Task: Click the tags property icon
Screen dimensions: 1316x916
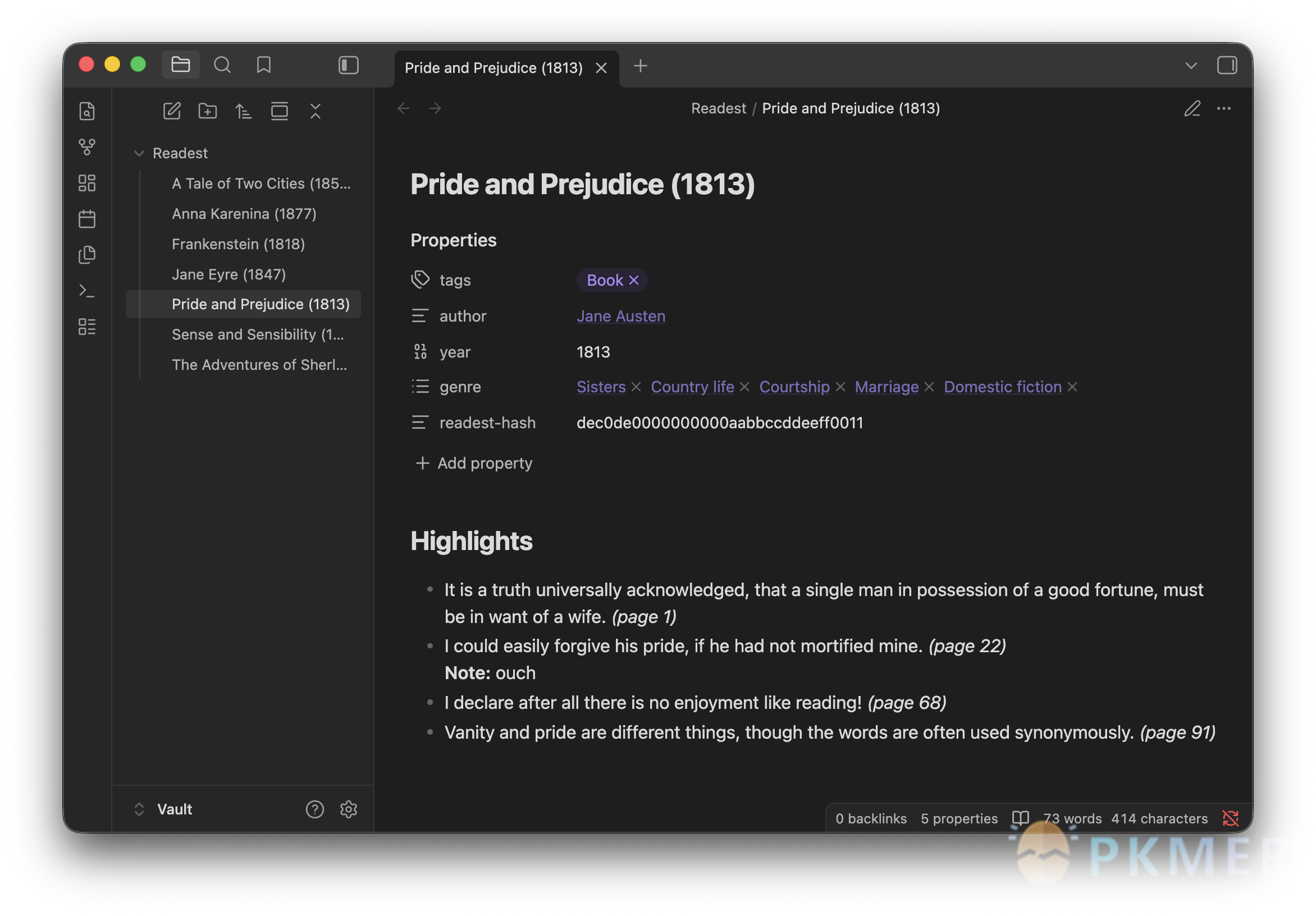Action: (x=420, y=280)
